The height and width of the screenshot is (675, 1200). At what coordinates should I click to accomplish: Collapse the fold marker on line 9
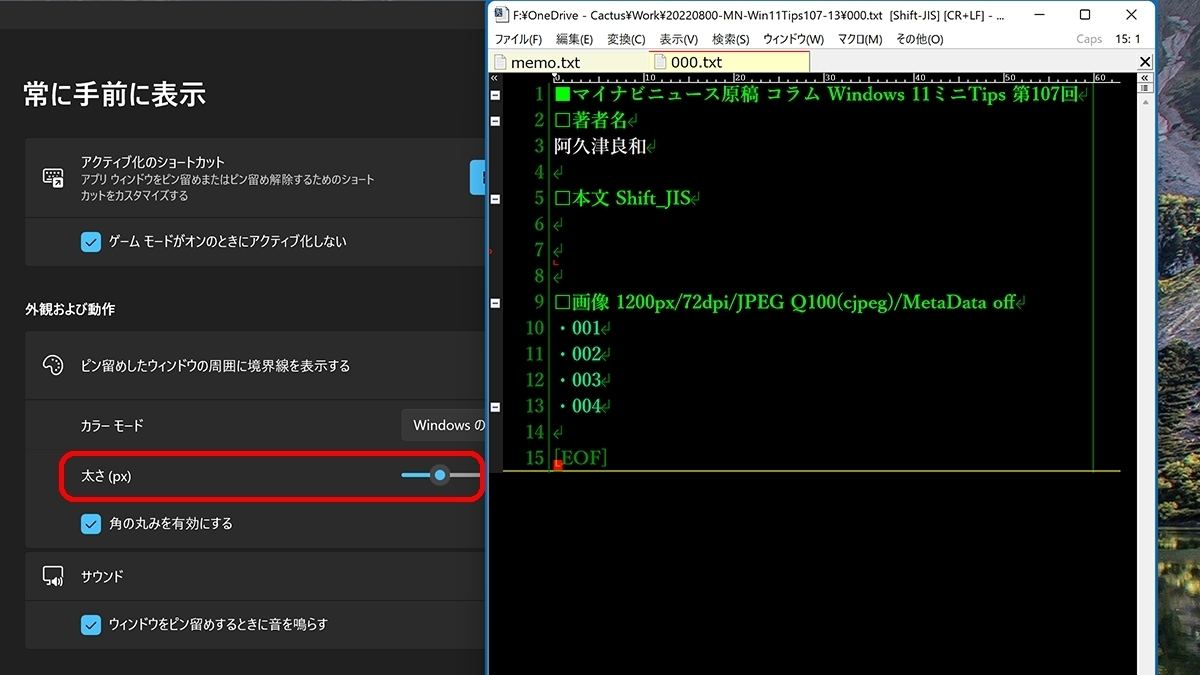pos(495,303)
